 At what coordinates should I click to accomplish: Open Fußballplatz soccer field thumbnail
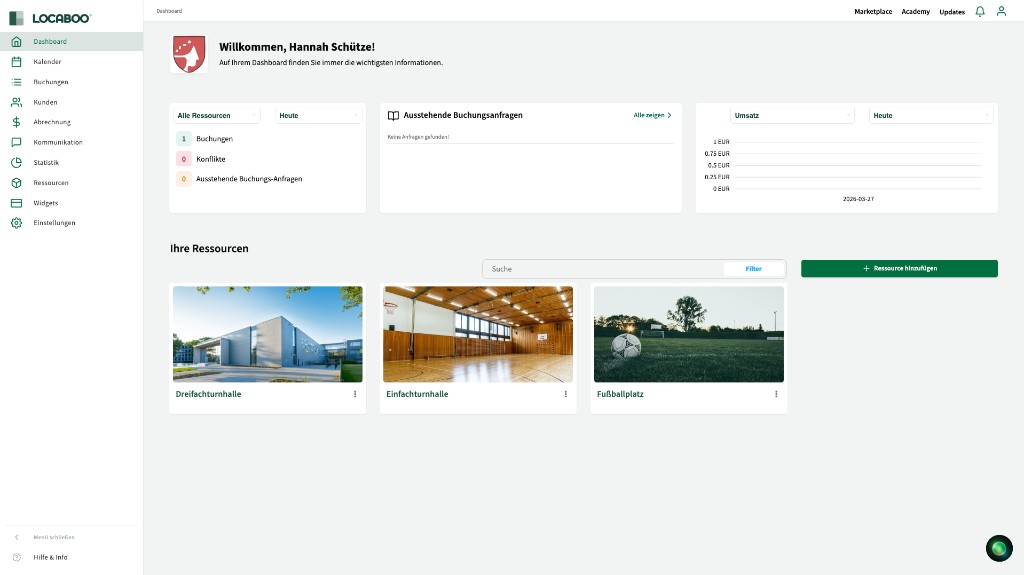(x=689, y=334)
